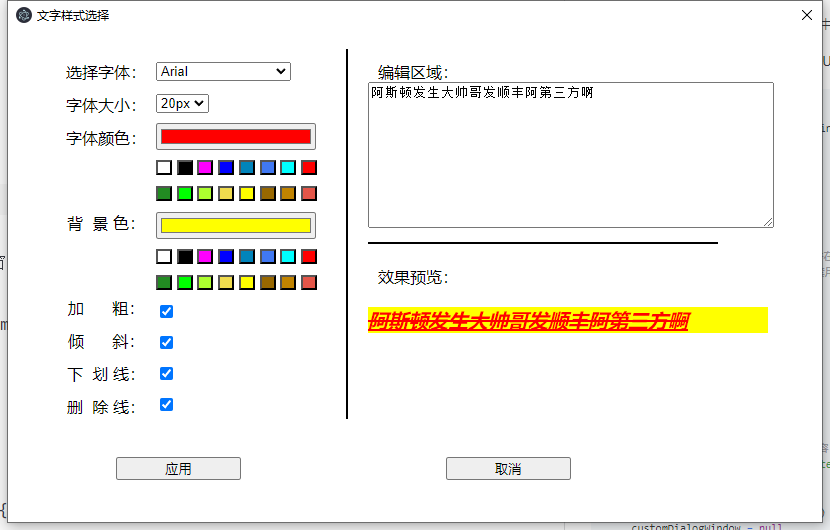Pick the white swatch under font color

(x=164, y=168)
